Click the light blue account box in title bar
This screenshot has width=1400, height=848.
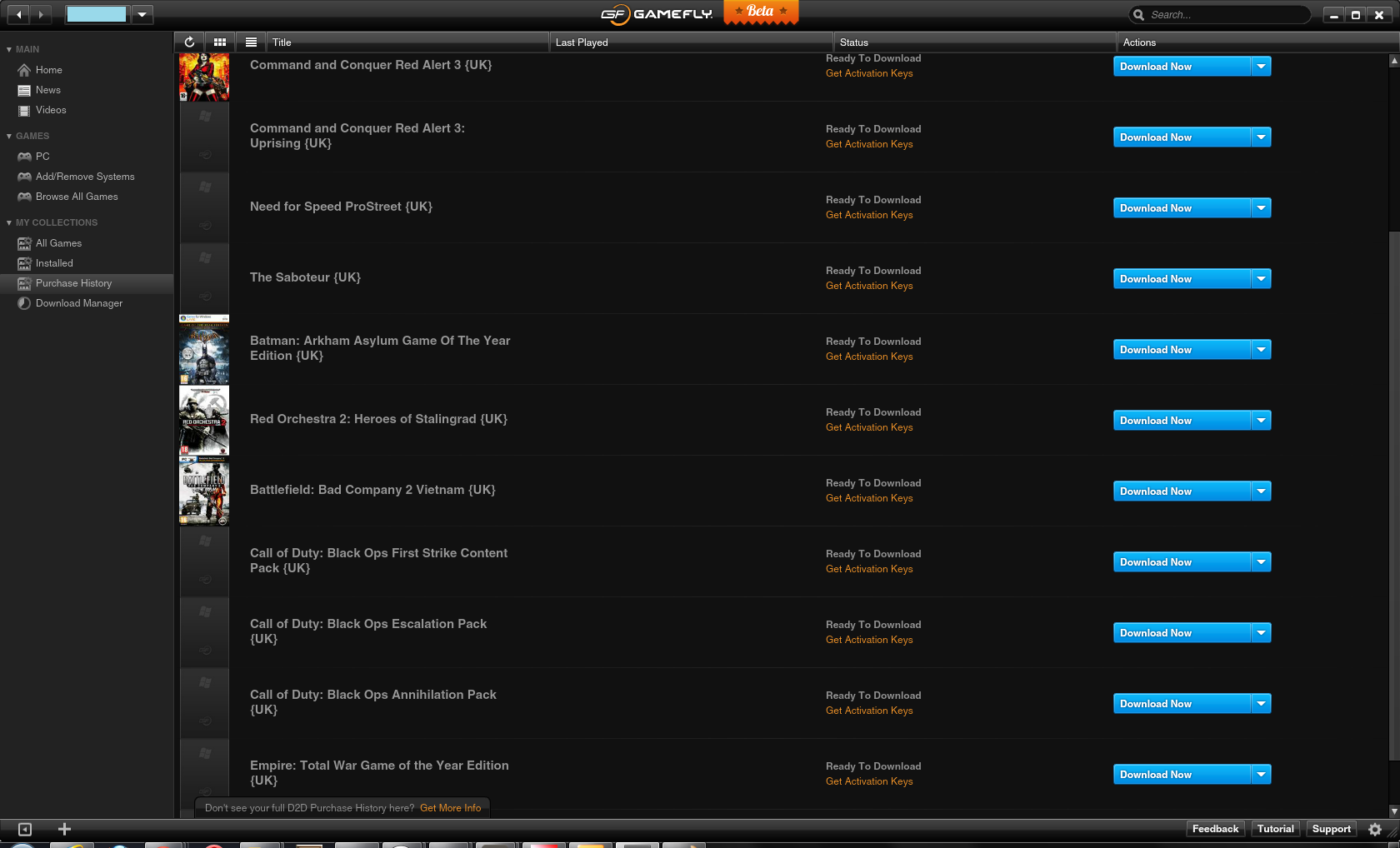click(97, 14)
